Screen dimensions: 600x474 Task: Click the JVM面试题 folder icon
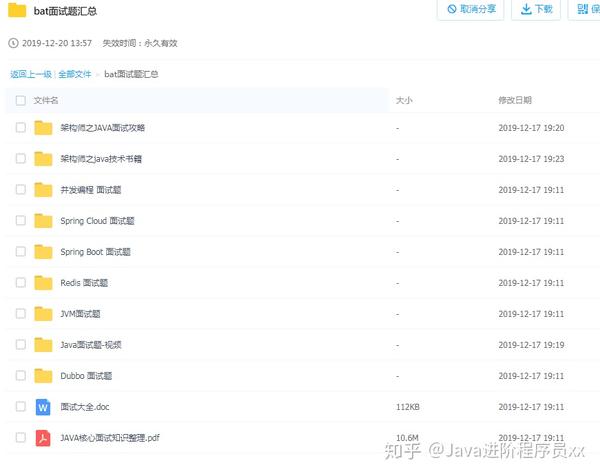tap(43, 314)
